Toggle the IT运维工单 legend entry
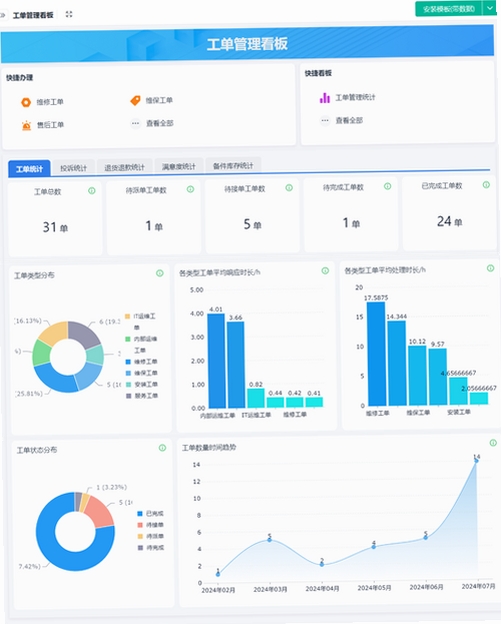This screenshot has height=624, width=501. 140,322
